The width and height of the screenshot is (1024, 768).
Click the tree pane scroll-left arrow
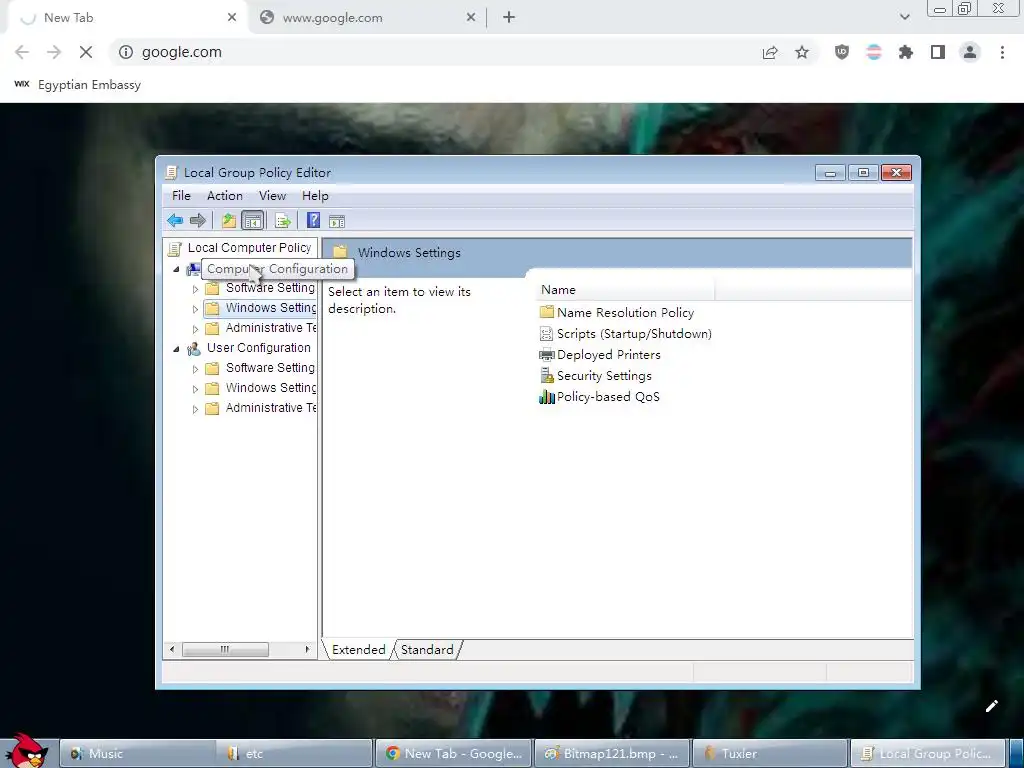click(x=172, y=649)
